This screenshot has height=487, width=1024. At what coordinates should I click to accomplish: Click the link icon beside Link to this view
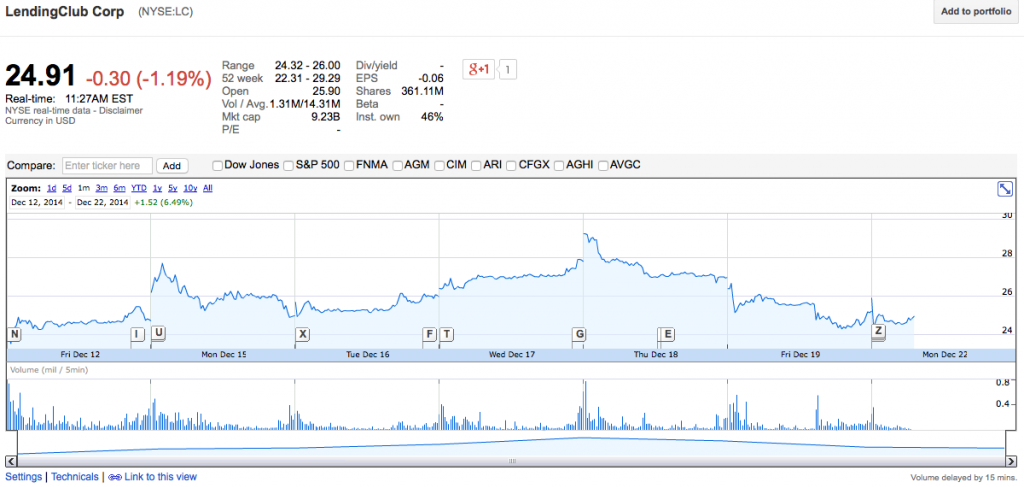click(114, 477)
